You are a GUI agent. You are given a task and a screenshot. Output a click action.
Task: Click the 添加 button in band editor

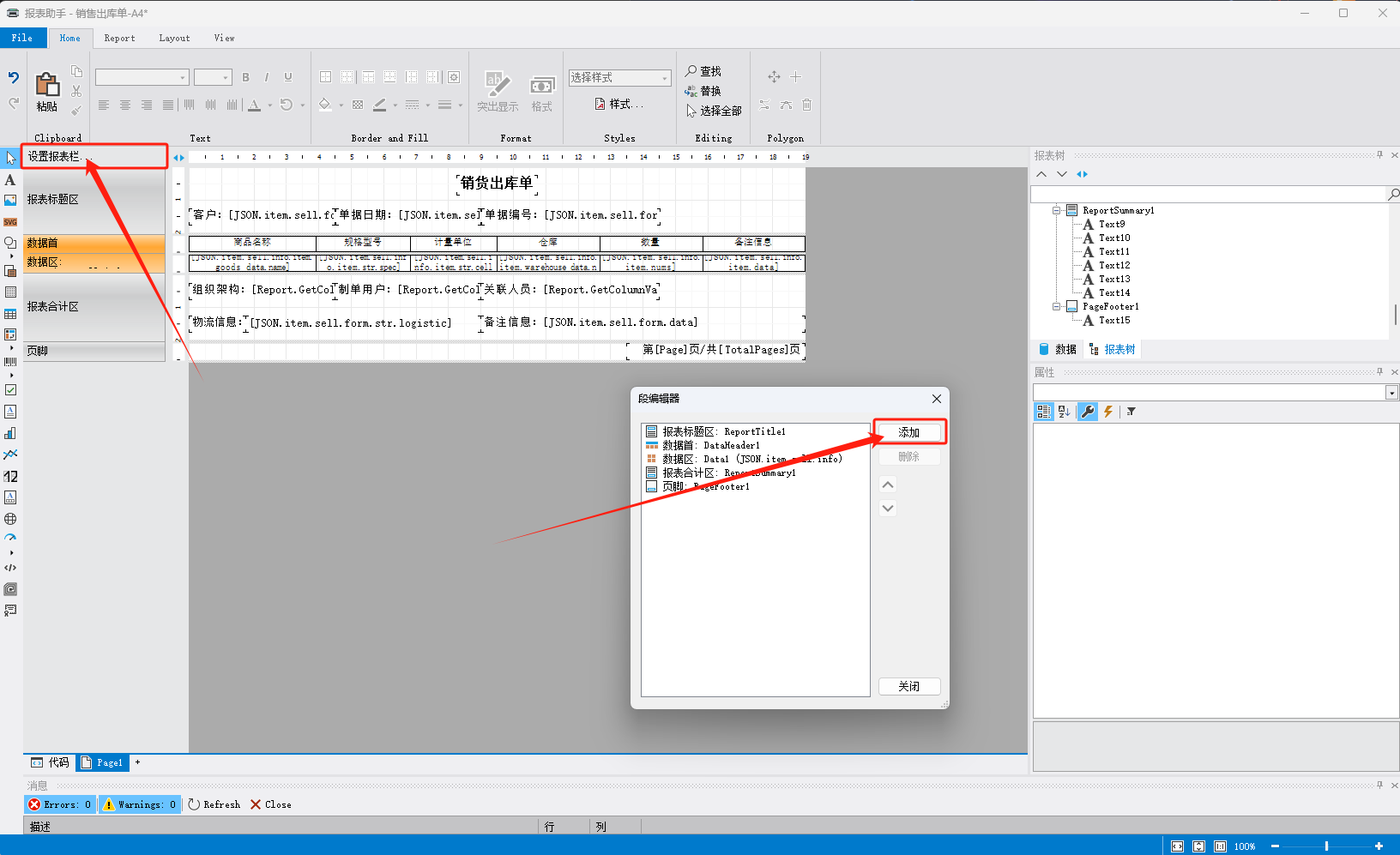click(x=909, y=432)
